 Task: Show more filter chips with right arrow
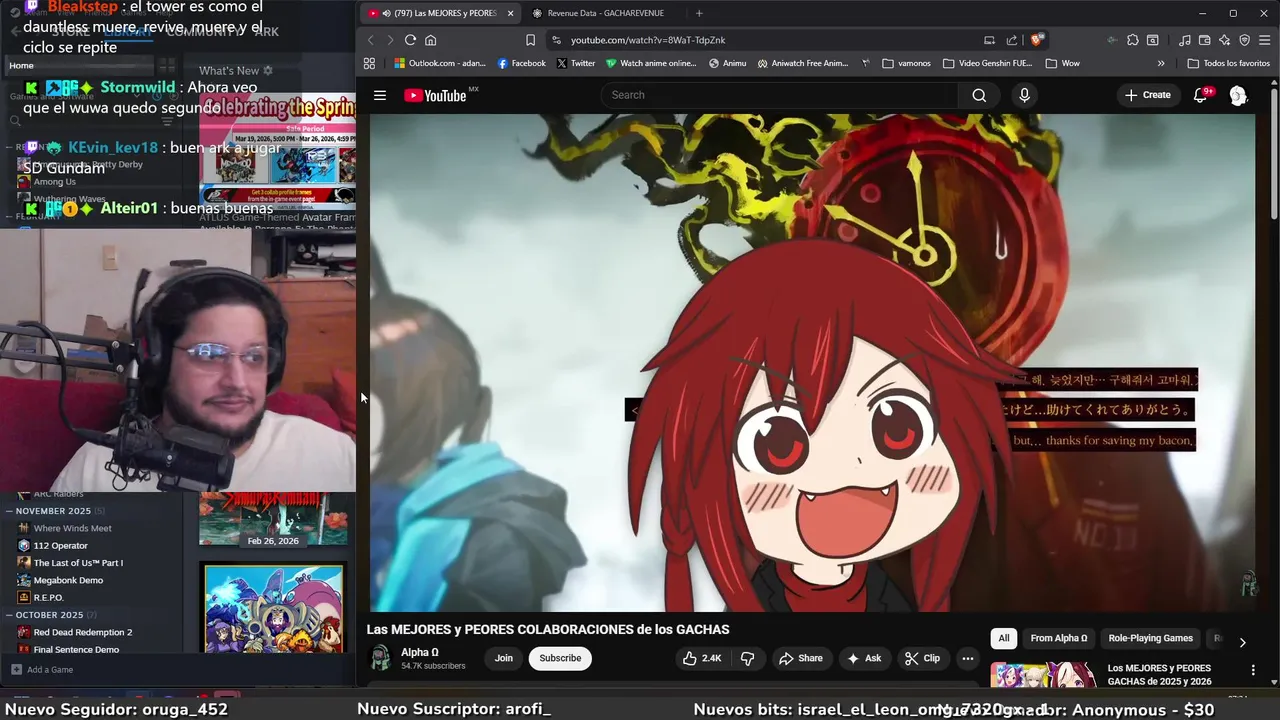(1242, 642)
